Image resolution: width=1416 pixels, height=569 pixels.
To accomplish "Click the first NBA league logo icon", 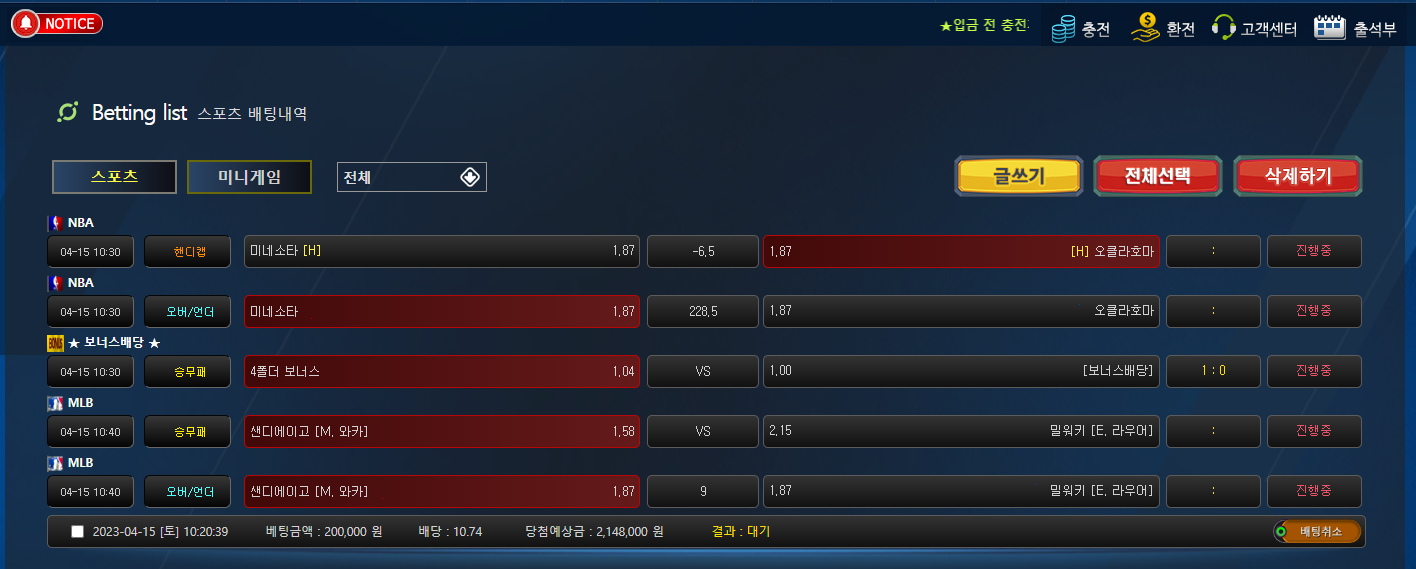I will pos(55,223).
